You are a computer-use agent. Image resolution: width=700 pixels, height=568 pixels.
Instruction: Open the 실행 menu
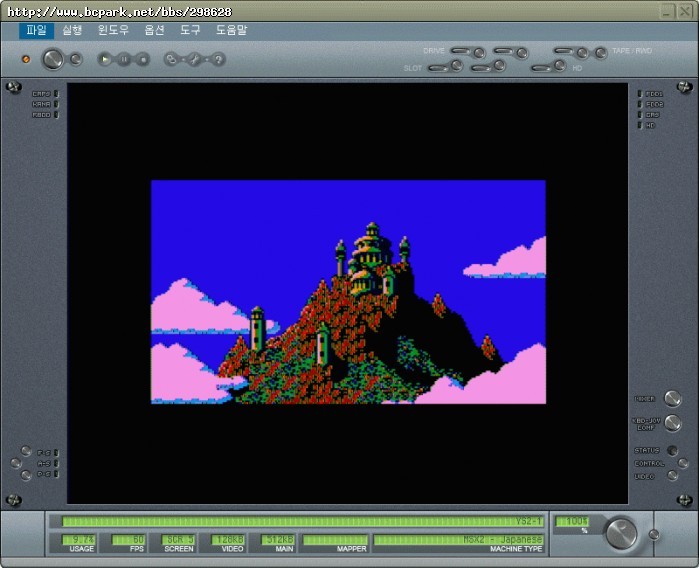72,30
